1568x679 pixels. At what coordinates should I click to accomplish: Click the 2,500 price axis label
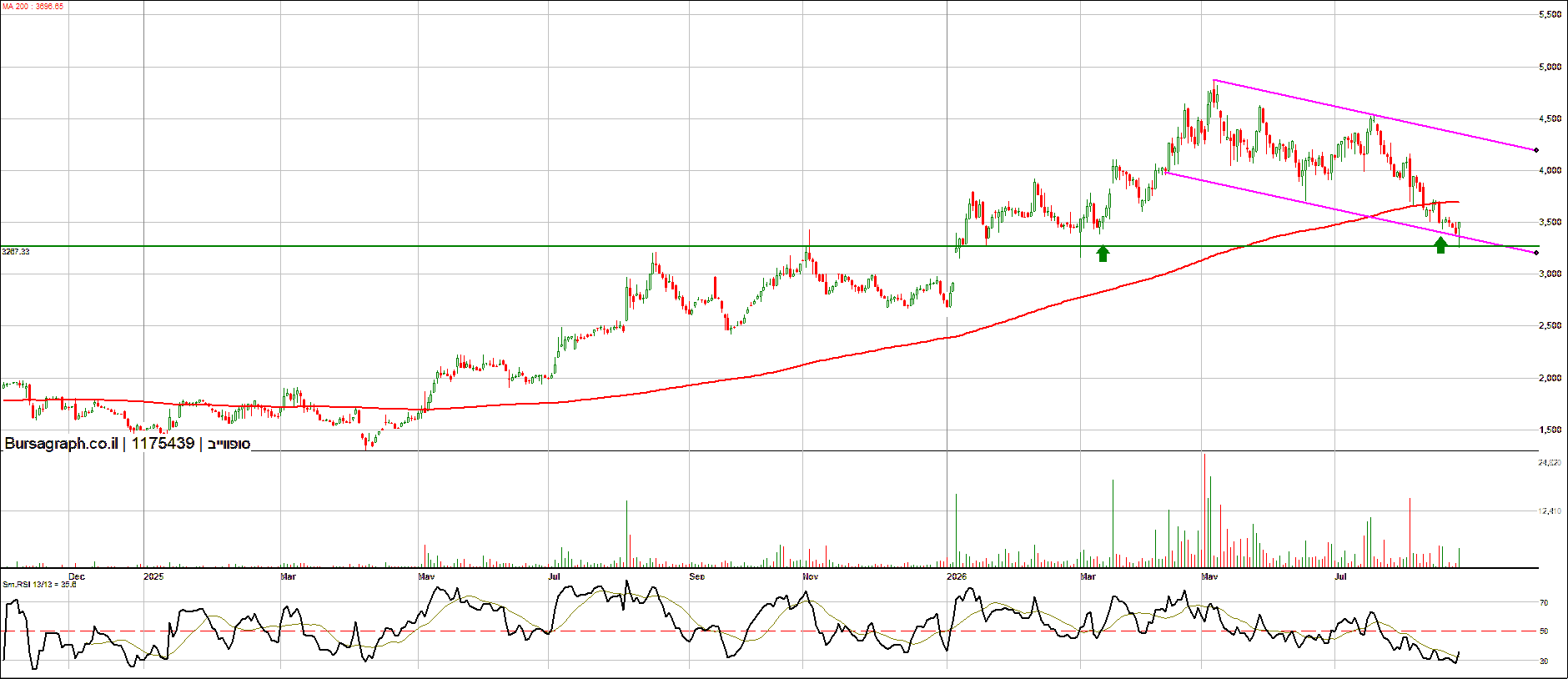(x=1550, y=325)
